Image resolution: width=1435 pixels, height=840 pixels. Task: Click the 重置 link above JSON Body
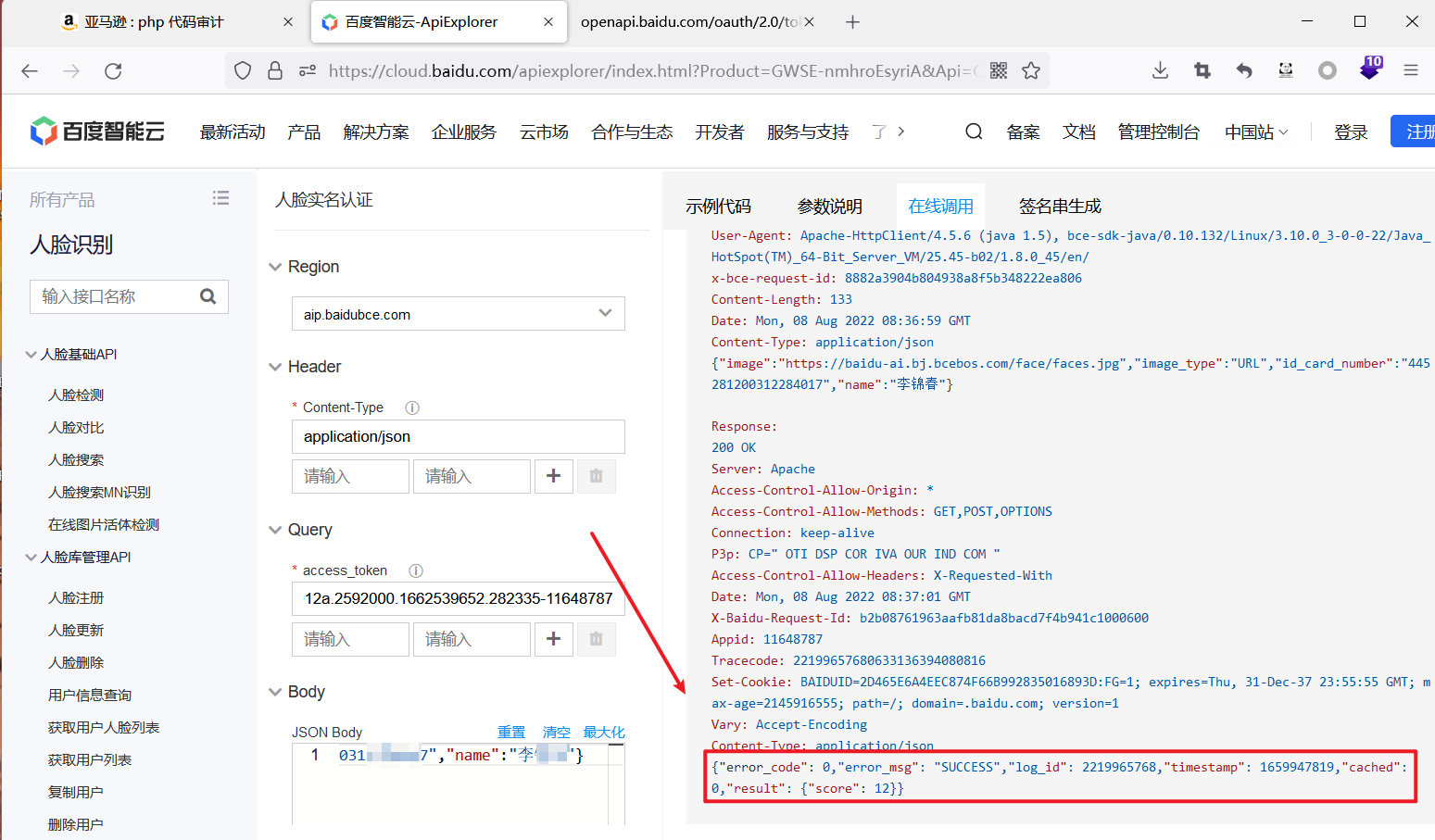point(511,733)
